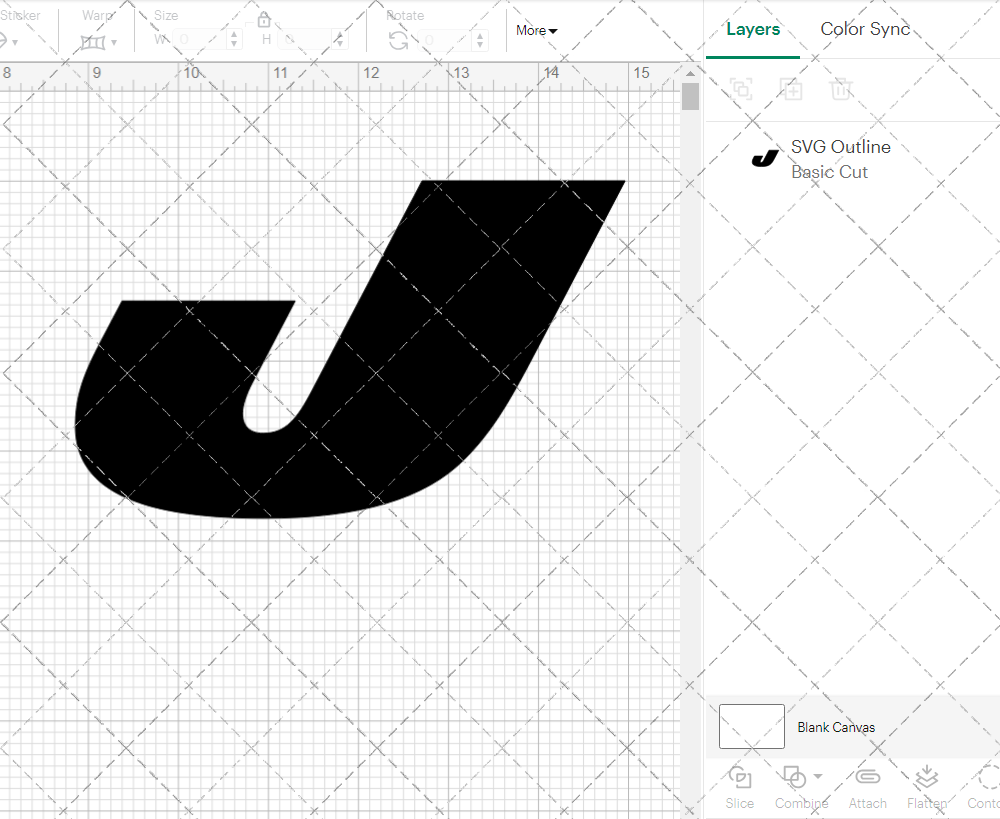Screen dimensions: 1000x819
Task: Toggle the size aspect ratio lock
Action: [x=264, y=20]
